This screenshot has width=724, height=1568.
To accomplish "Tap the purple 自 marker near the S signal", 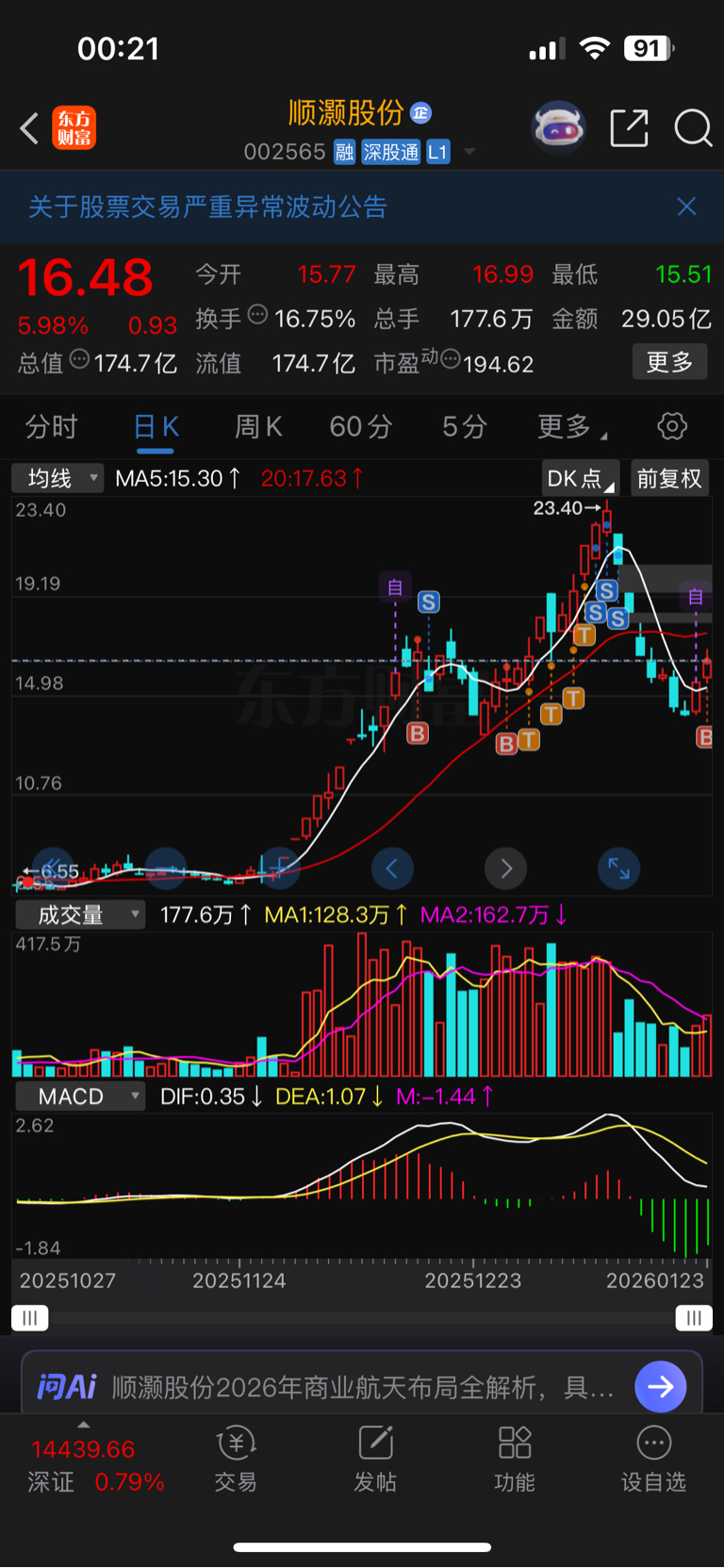I will (x=395, y=586).
